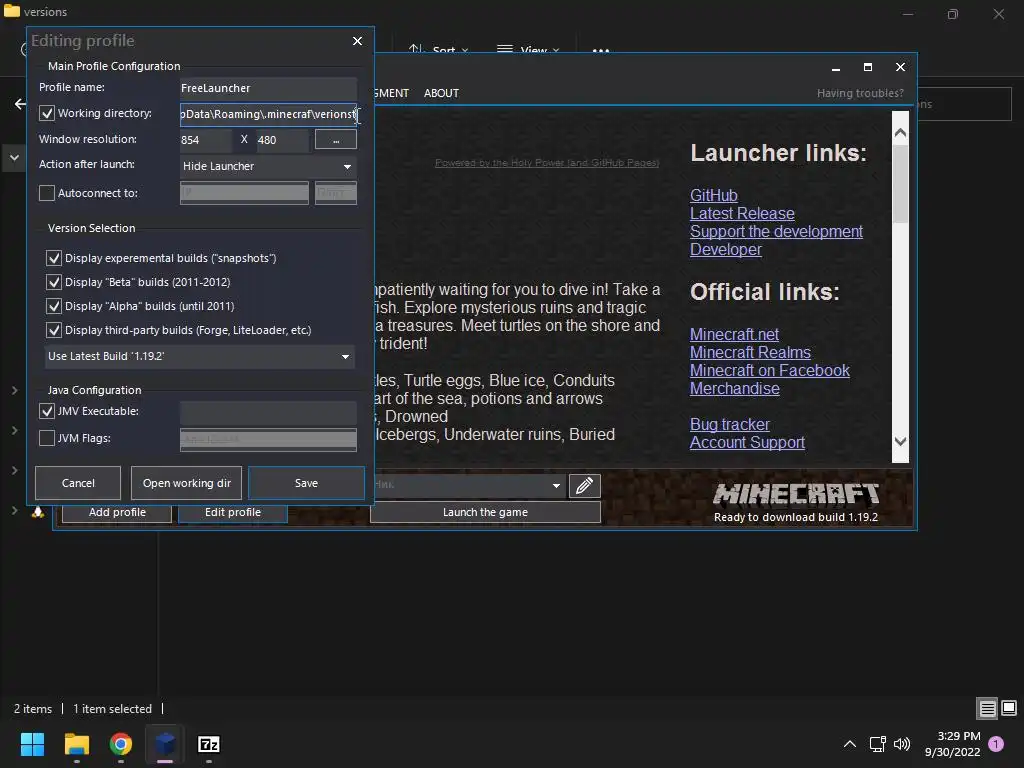The image size is (1024, 768).
Task: Open the Use Latest Build version dropdown
Action: coord(200,356)
